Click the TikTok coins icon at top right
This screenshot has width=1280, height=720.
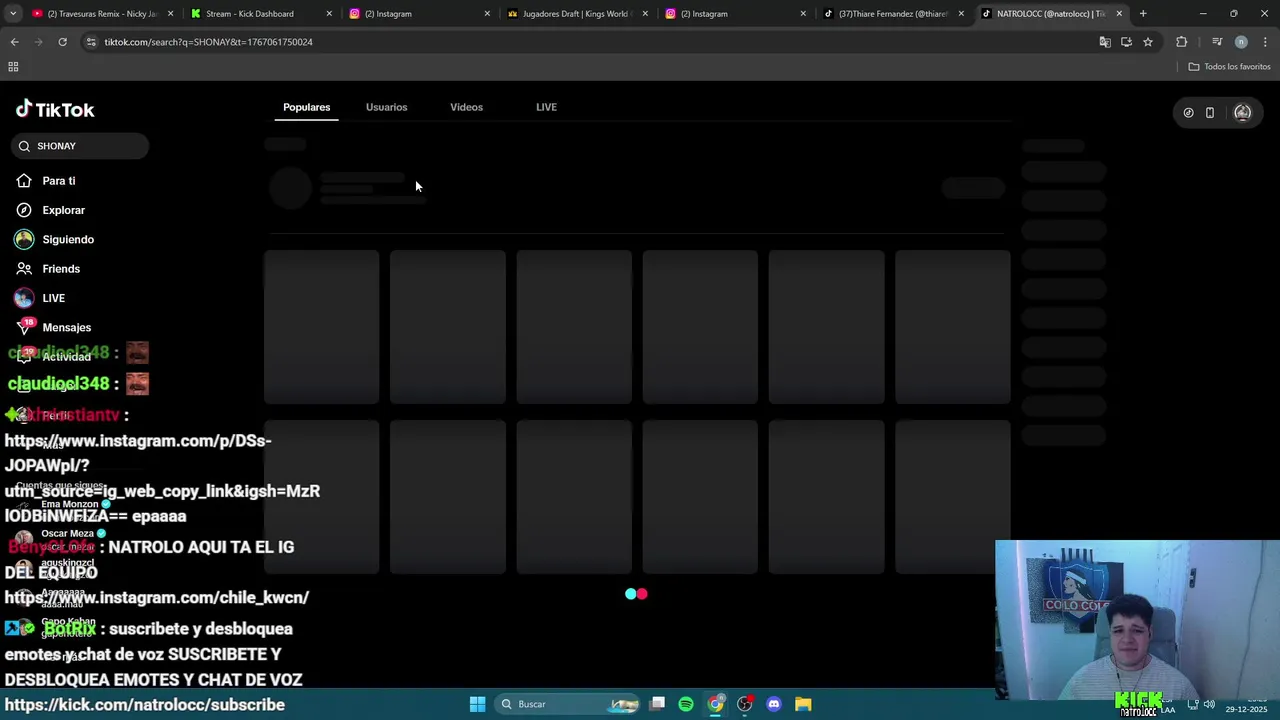1188,113
